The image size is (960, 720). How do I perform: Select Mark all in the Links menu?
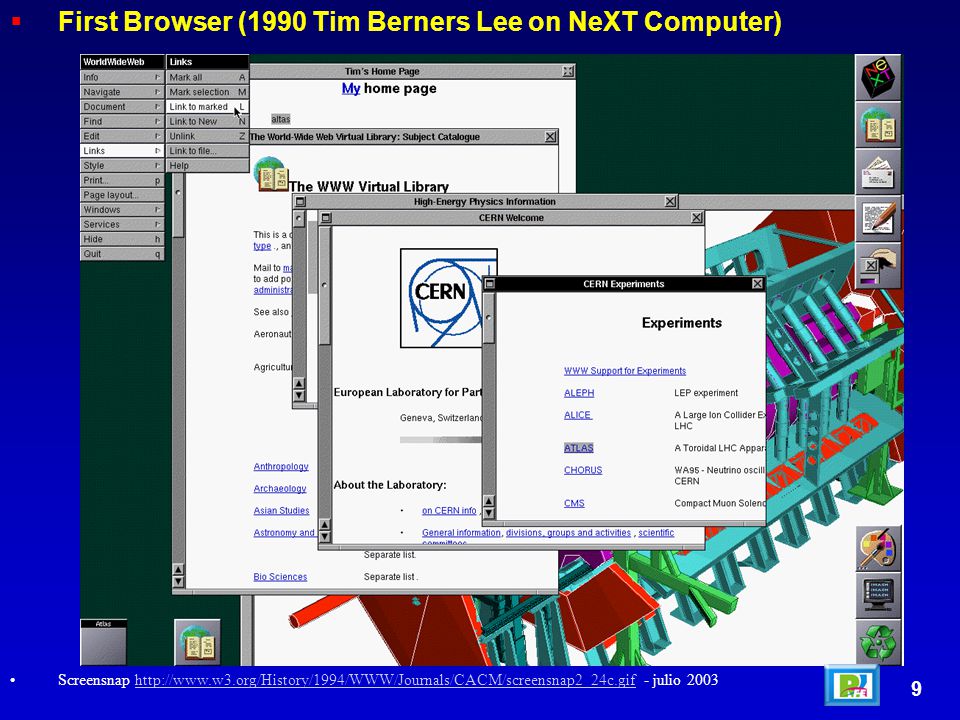click(x=208, y=77)
